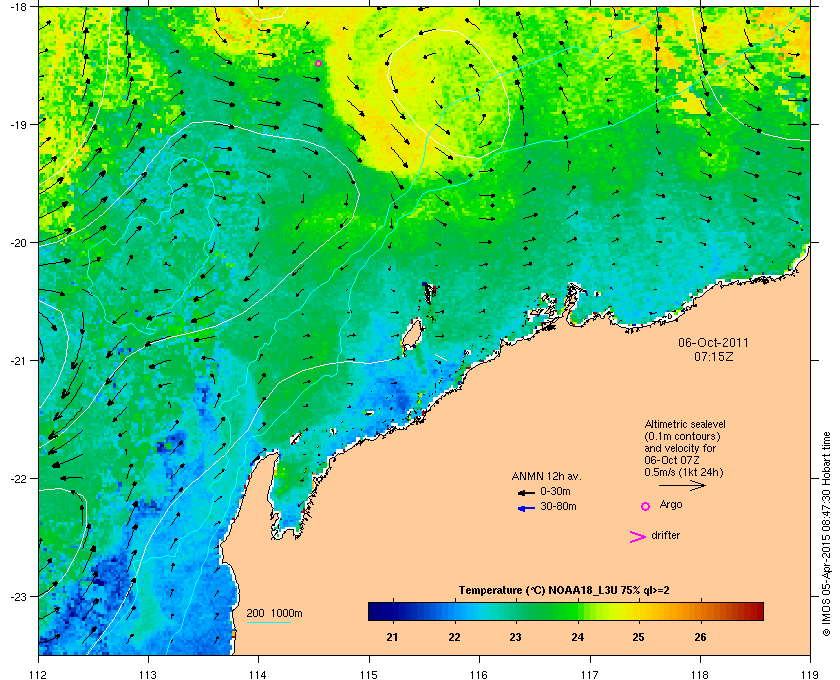Screen dimensions: 840x680
Task: Click the colorbar tick label 22
Action: [x=454, y=637]
